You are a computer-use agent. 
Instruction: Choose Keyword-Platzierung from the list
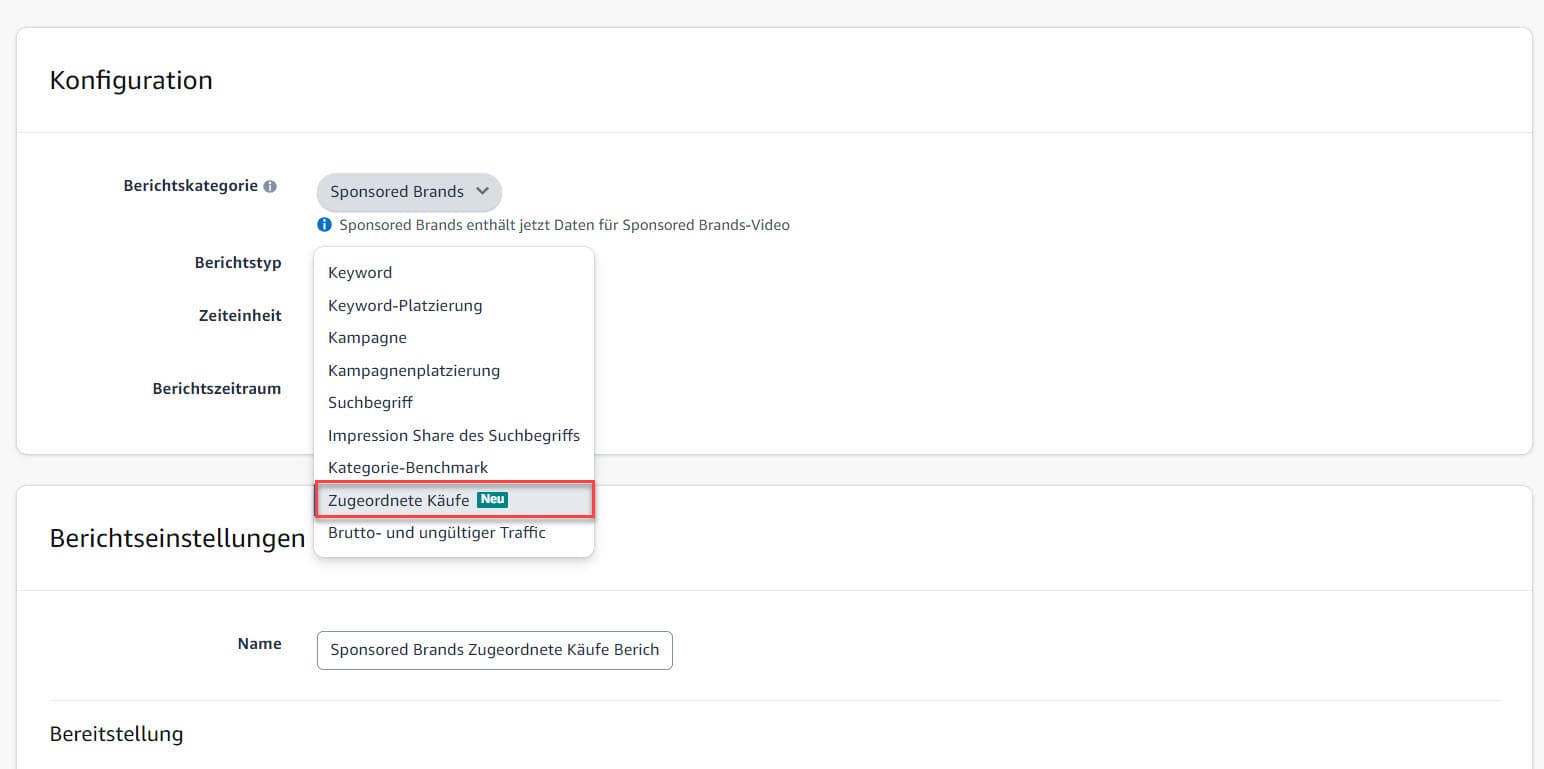454,305
